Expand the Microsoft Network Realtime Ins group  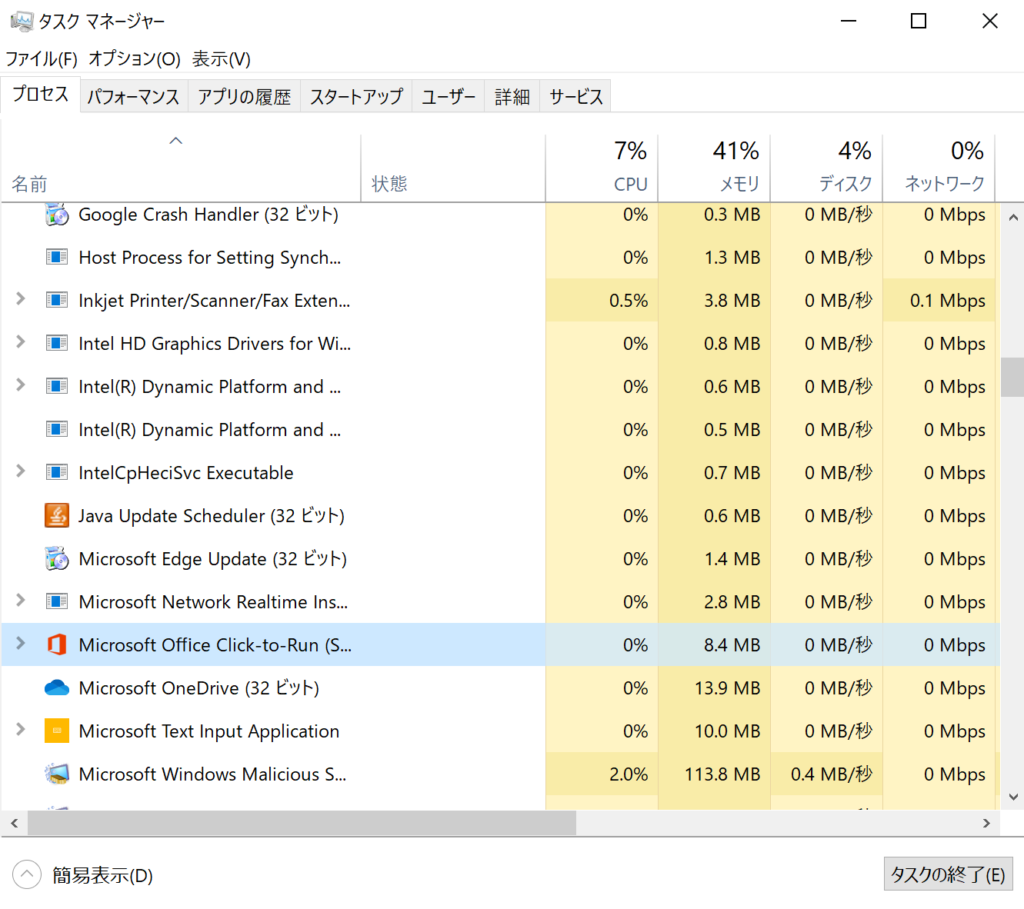click(x=21, y=601)
